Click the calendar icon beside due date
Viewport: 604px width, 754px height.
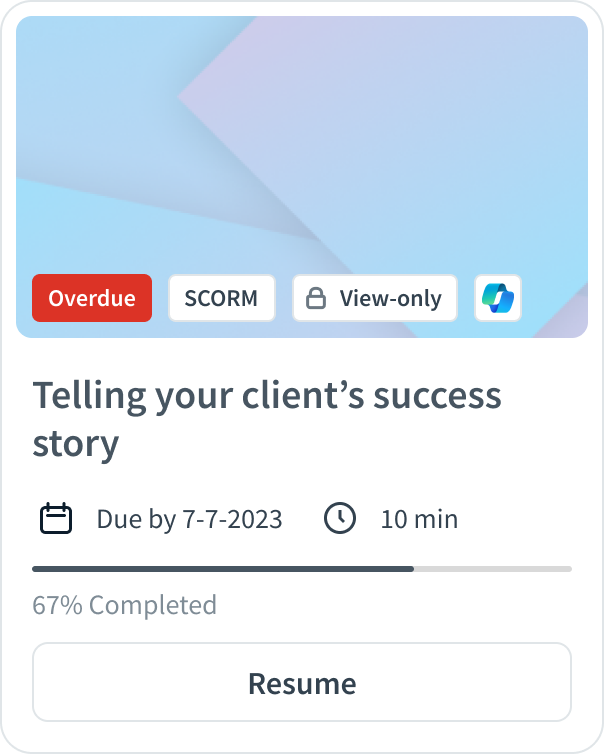[x=56, y=519]
